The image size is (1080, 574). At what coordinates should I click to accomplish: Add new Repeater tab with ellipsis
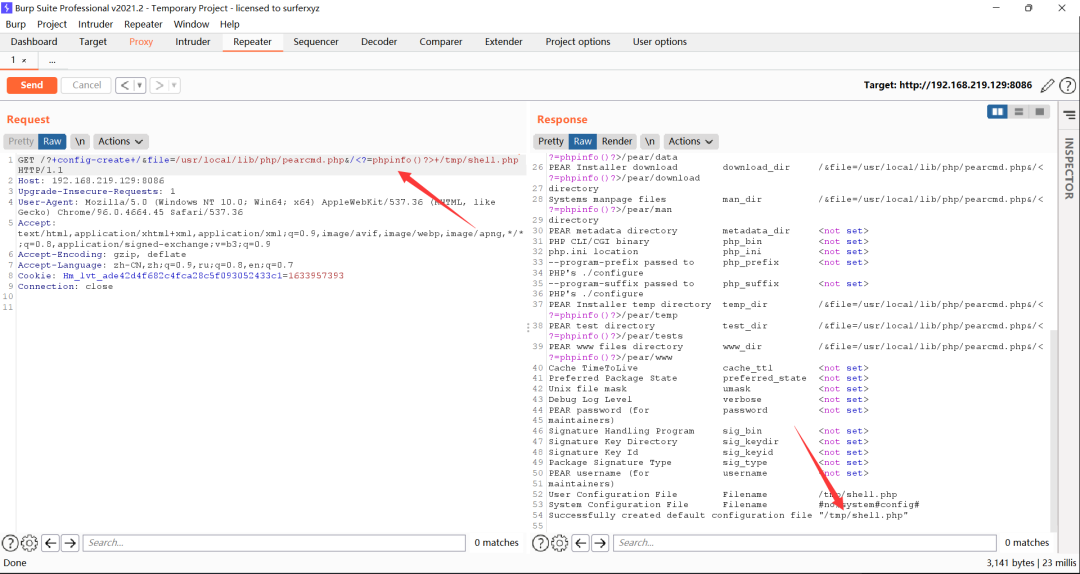coord(52,61)
